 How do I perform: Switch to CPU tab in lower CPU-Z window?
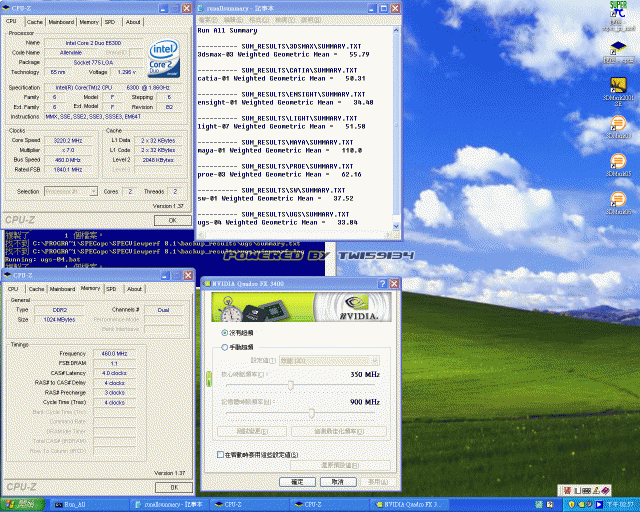click(13, 289)
